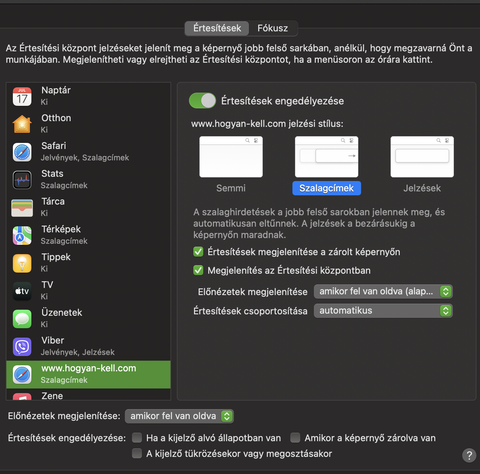Open the bottom 'amikor fel van oldva' dropdown
This screenshot has width=480, height=474.
[x=179, y=416]
